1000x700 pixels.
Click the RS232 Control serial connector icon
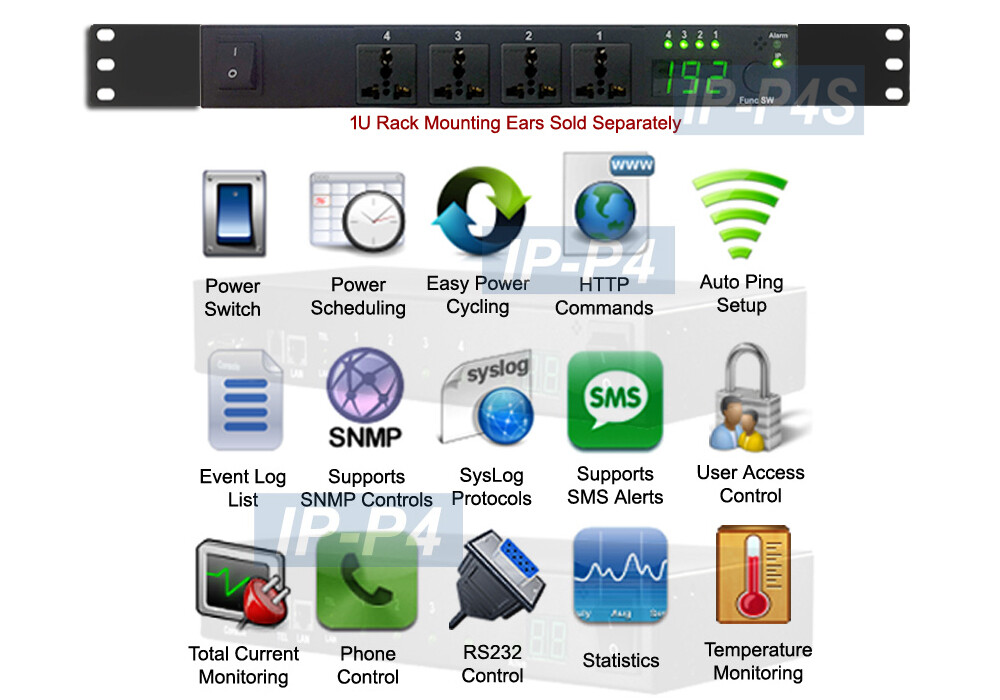pyautogui.click(x=496, y=582)
